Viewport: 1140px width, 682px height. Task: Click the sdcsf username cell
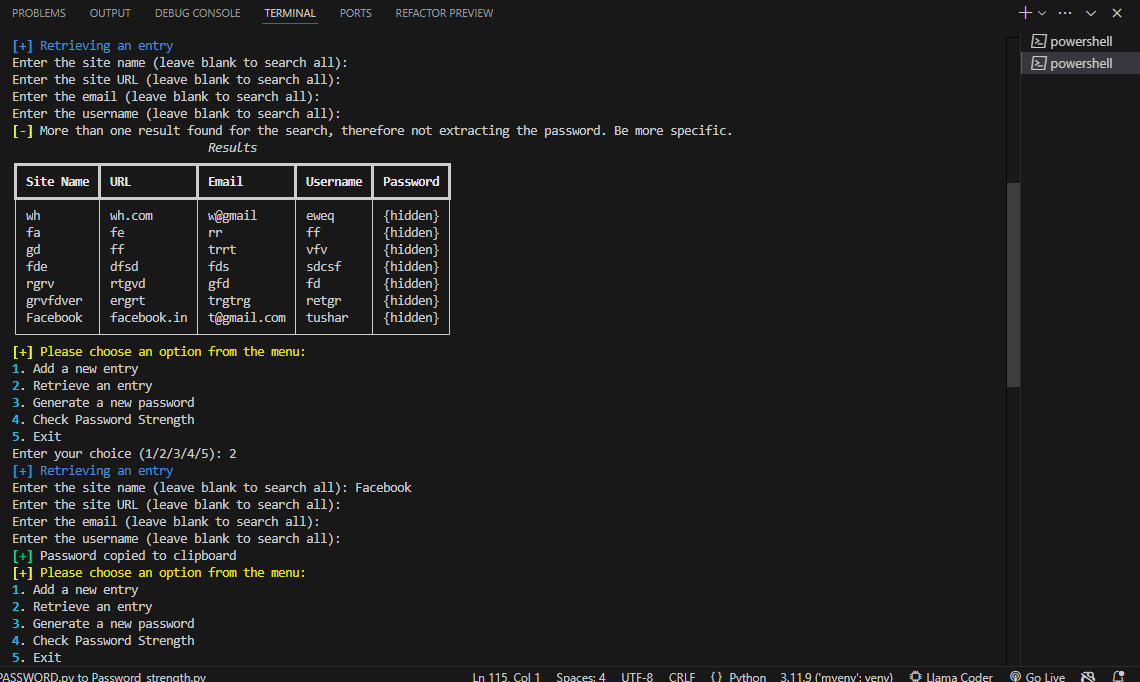[x=324, y=267]
